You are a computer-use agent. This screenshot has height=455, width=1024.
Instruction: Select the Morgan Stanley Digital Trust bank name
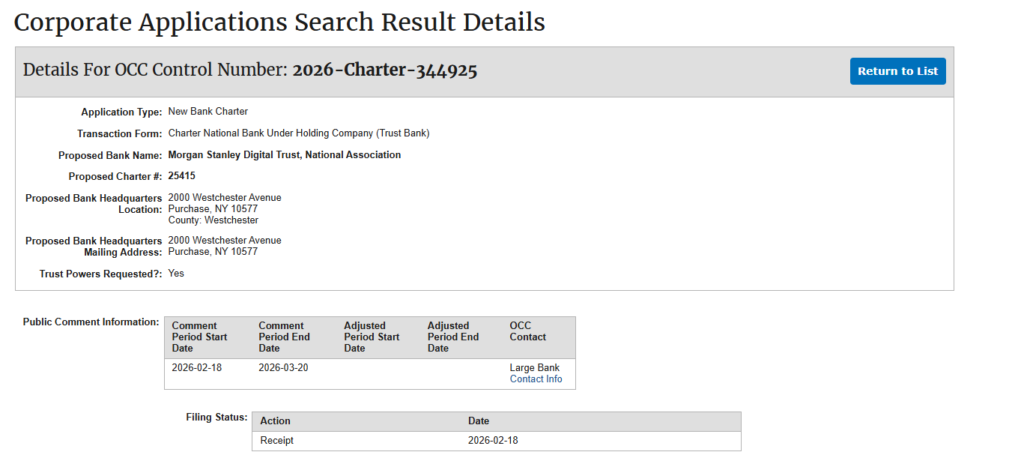[284, 155]
